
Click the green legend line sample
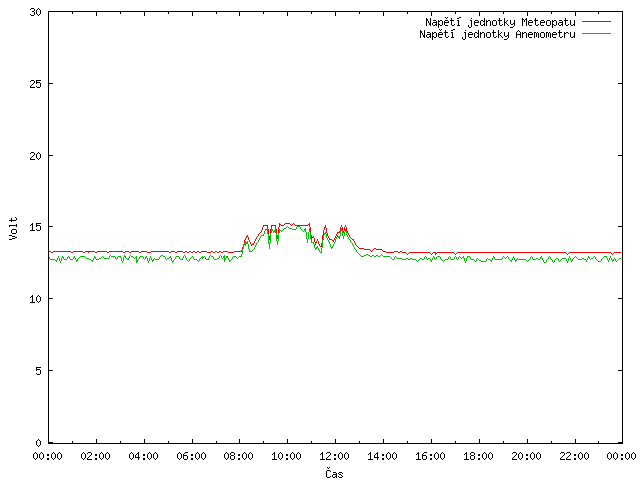coord(596,33)
